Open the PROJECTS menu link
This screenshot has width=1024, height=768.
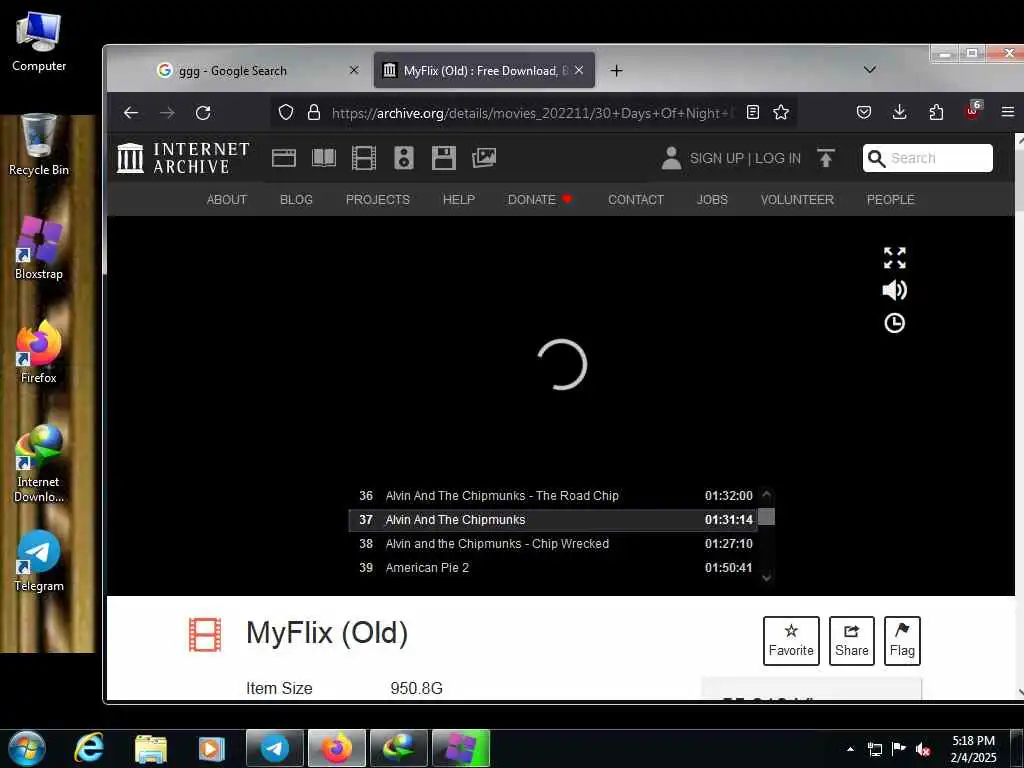coord(377,200)
